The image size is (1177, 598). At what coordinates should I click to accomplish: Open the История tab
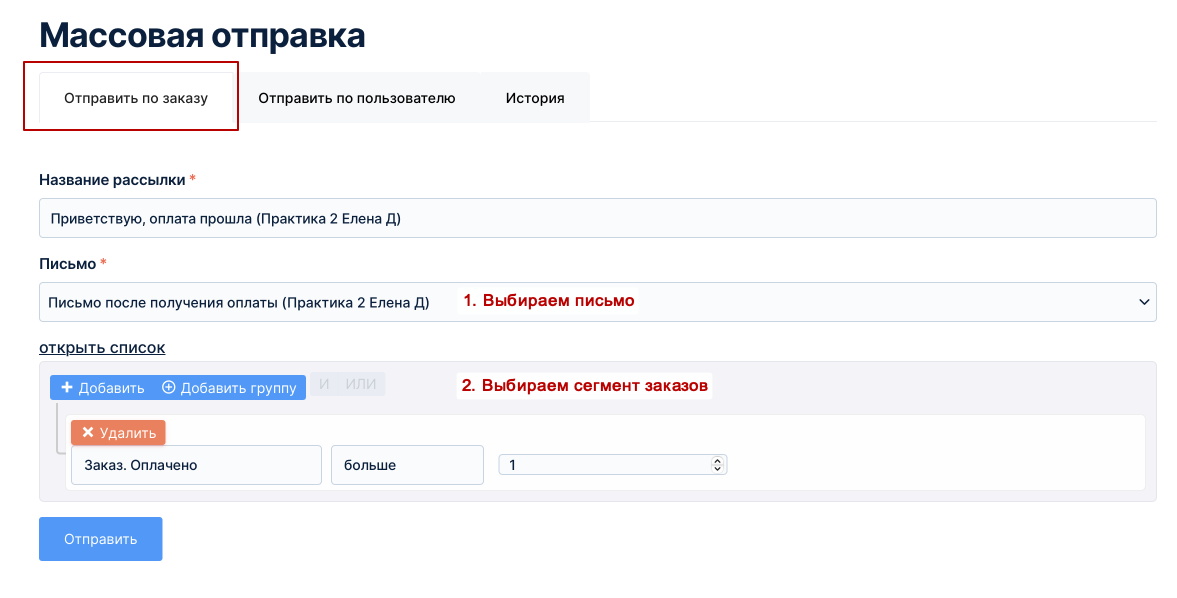pyautogui.click(x=535, y=98)
